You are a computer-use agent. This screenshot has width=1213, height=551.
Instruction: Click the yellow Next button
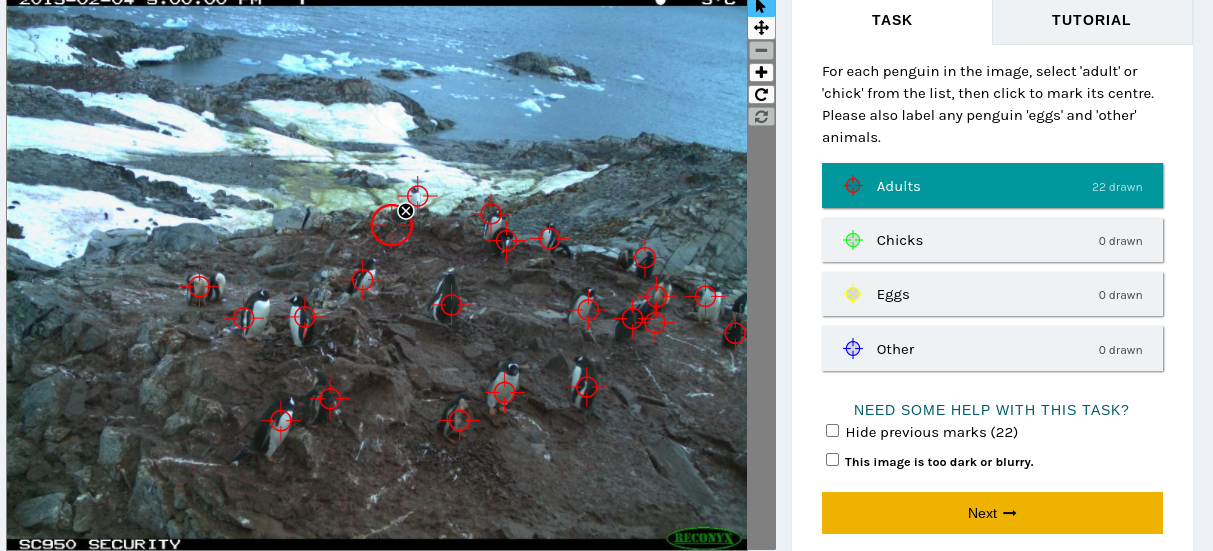tap(992, 513)
